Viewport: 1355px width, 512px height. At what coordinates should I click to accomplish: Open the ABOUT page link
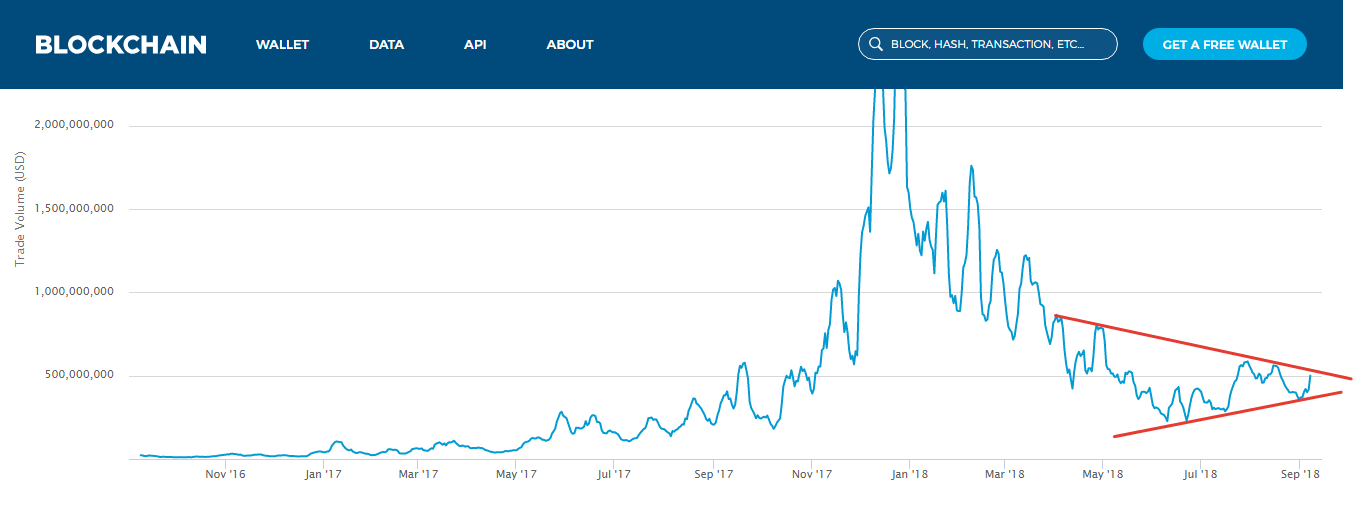pos(570,44)
